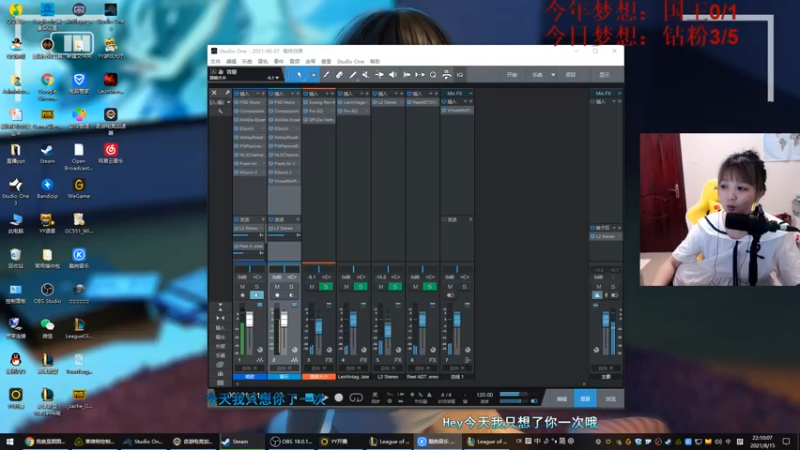Mute channel 7 bus M button
The image size is (800, 450).
(x=450, y=287)
